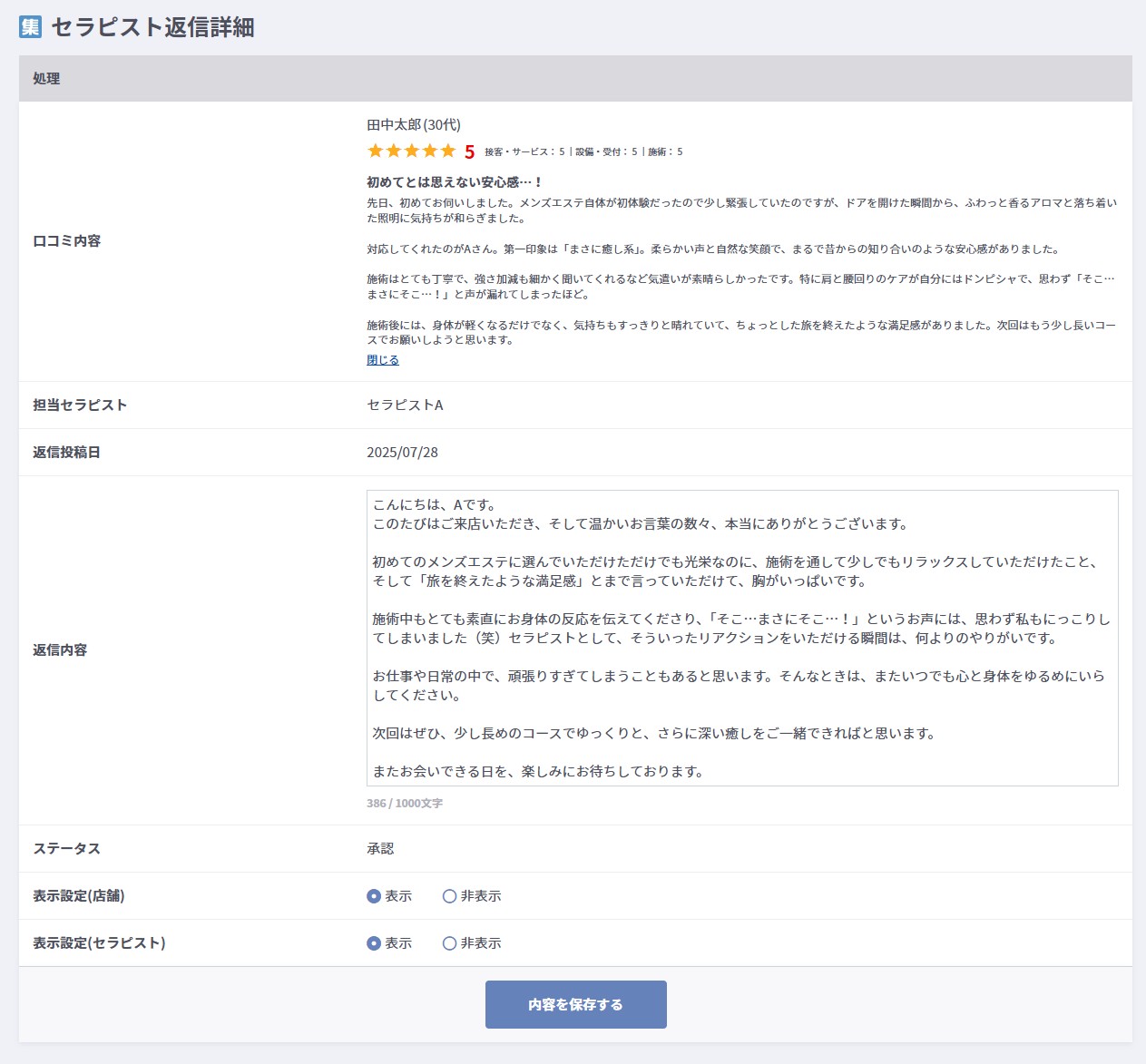Image resolution: width=1146 pixels, height=1064 pixels.
Task: Click the fifth star in the rating
Action: 447,151
